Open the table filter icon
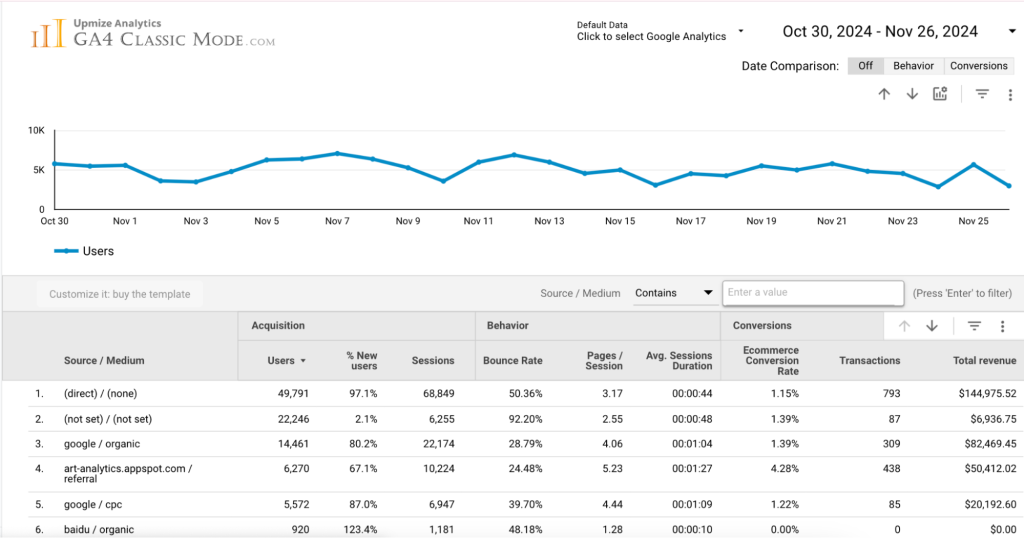The width and height of the screenshot is (1024, 538). 974,326
